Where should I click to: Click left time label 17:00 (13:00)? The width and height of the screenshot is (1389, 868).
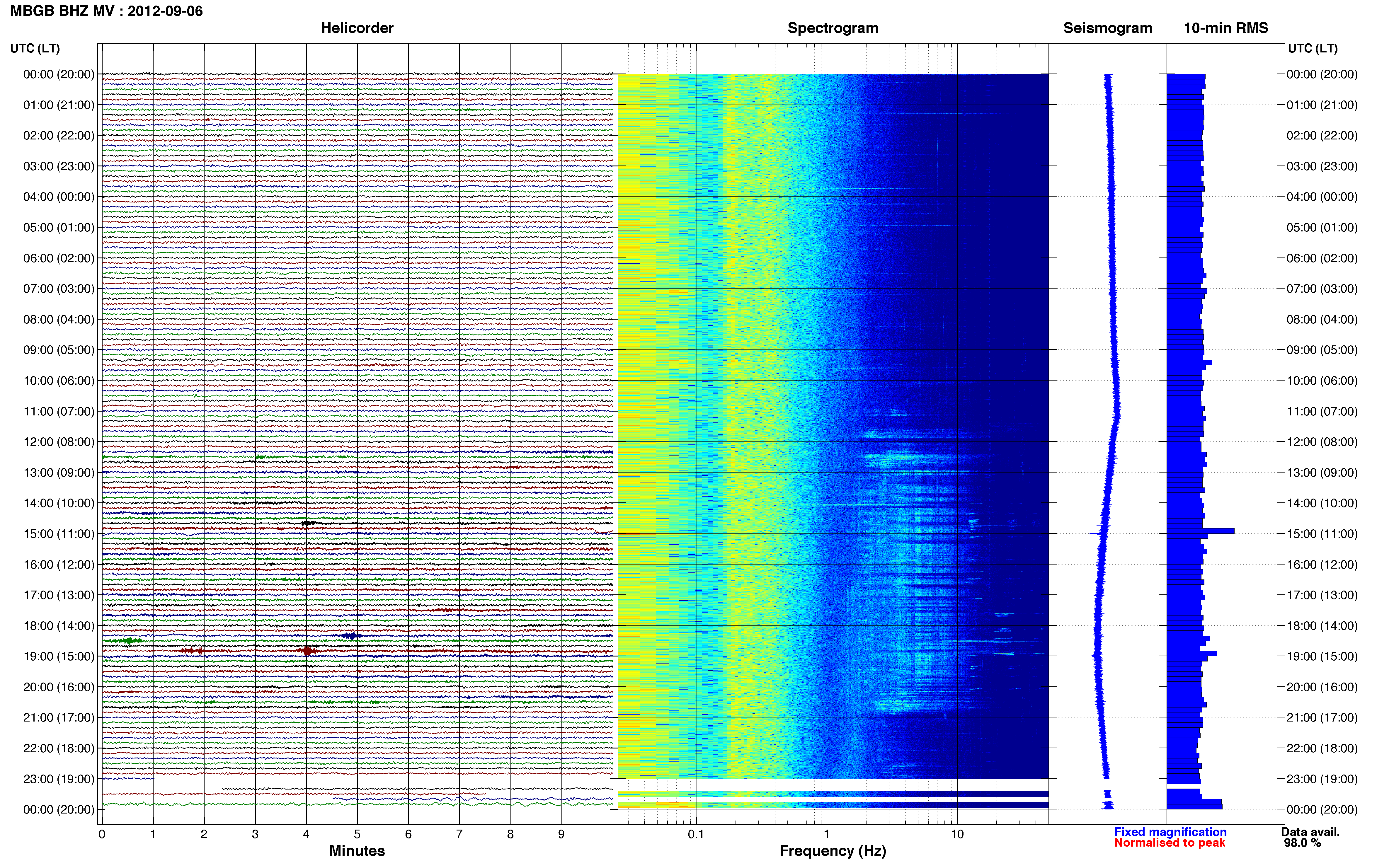(x=59, y=595)
